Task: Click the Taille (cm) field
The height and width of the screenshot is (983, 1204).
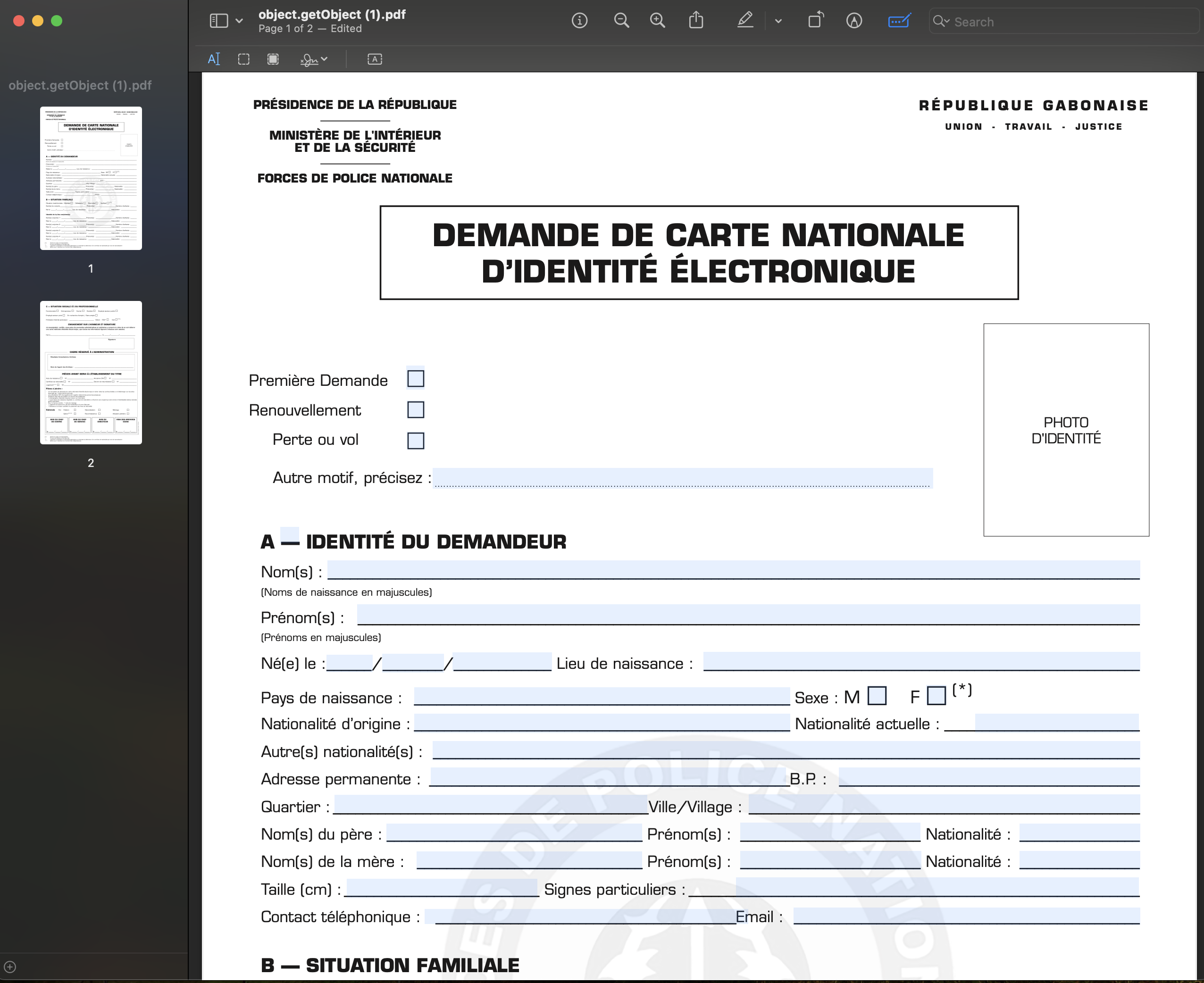Action: click(x=442, y=887)
